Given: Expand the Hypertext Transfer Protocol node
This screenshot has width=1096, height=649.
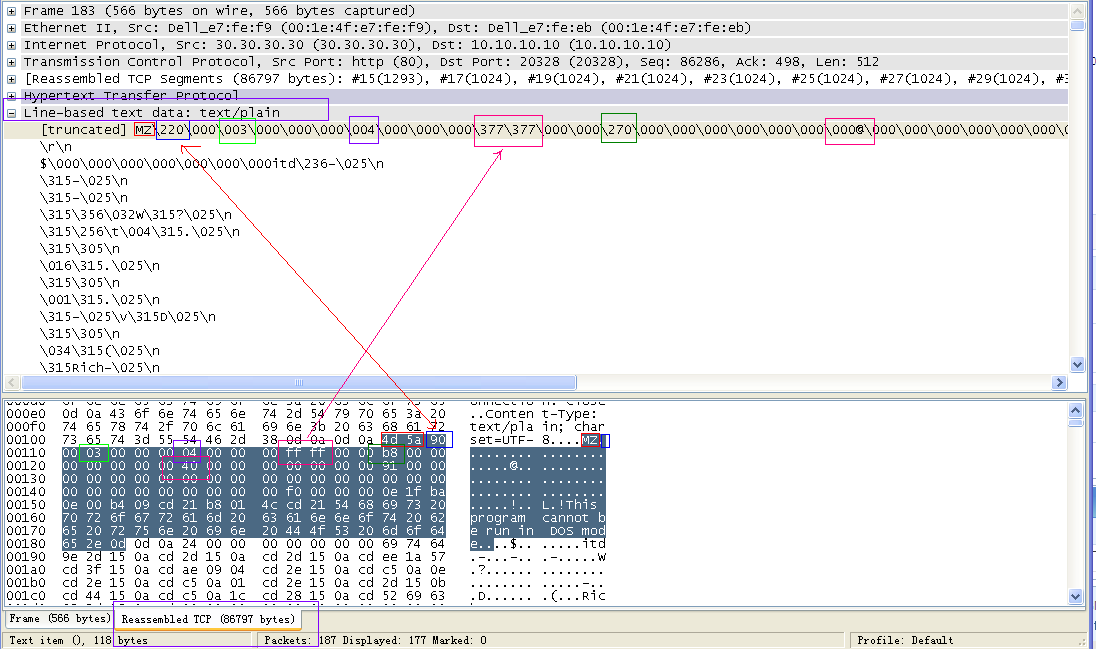Looking at the screenshot, I should (12, 96).
